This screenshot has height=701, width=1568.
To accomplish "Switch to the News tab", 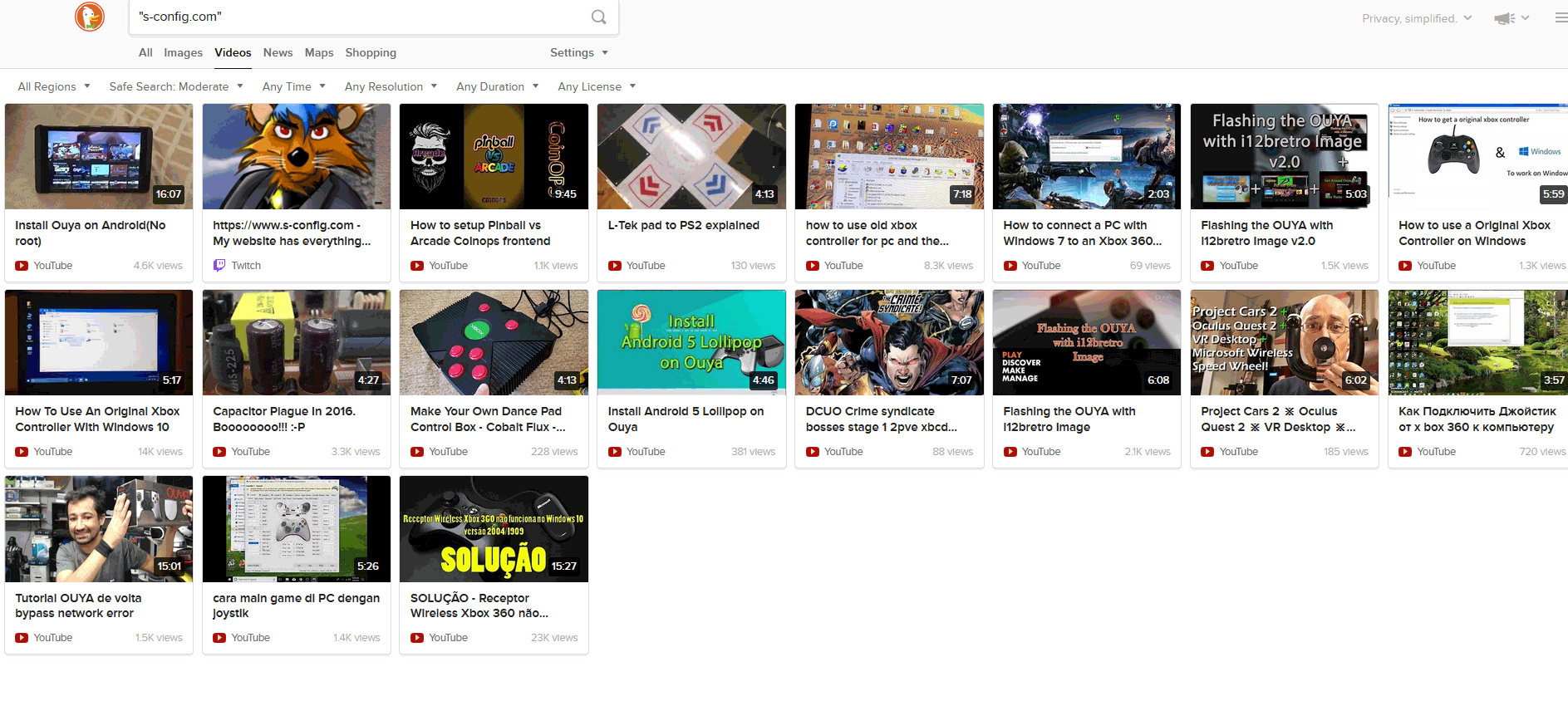I will pyautogui.click(x=278, y=52).
